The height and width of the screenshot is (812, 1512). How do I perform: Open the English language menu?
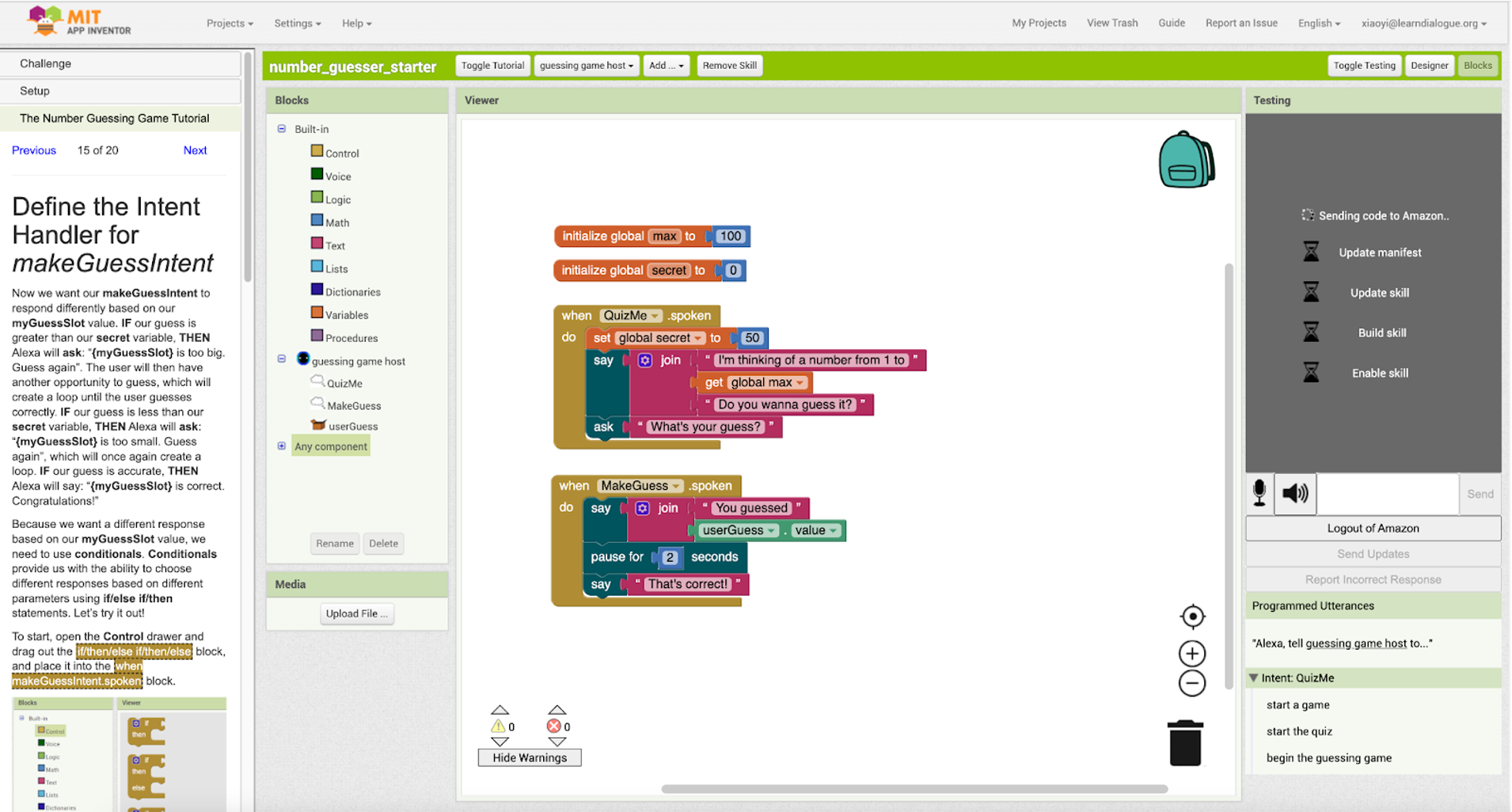(x=1319, y=23)
